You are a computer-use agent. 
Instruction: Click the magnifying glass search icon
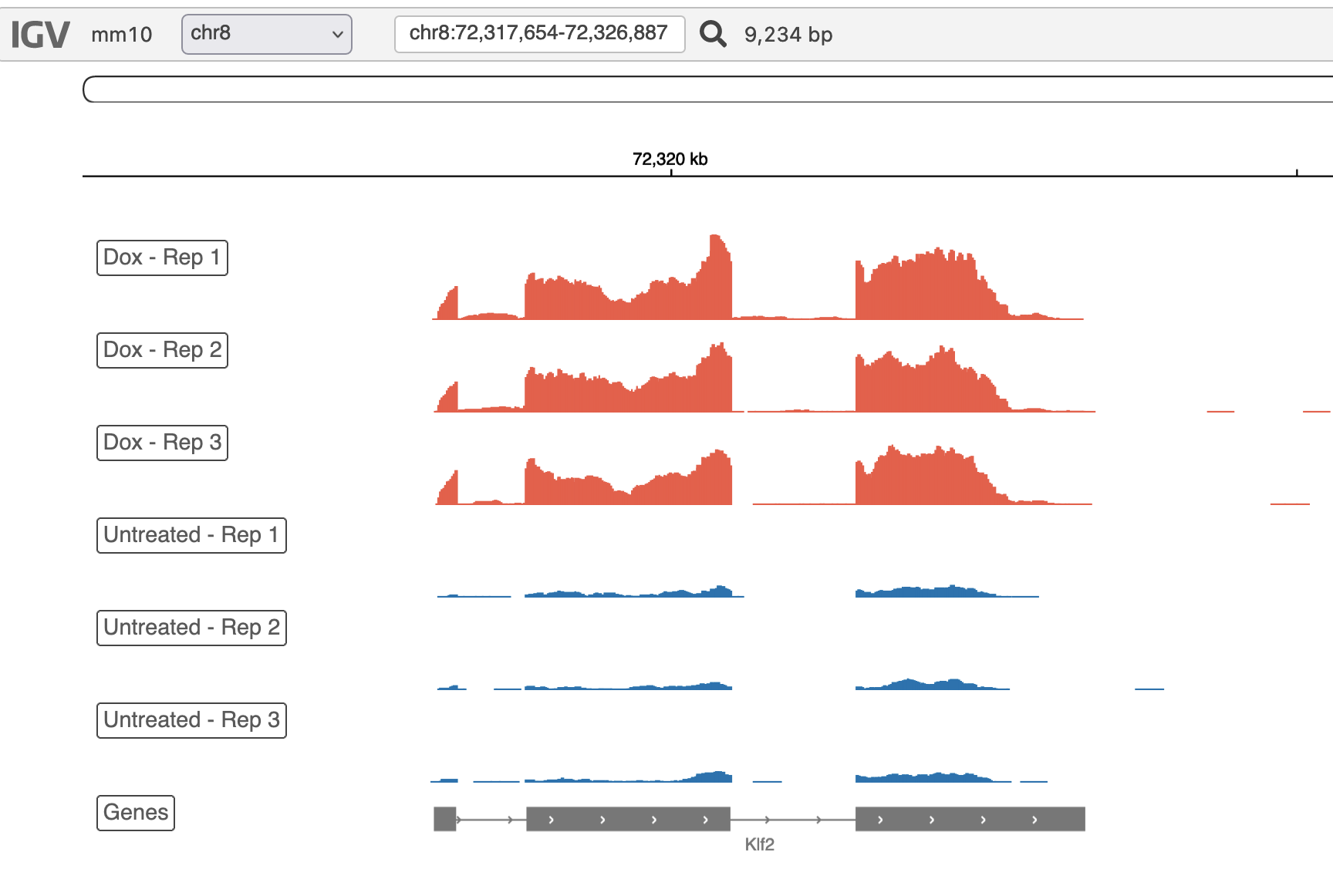click(712, 34)
